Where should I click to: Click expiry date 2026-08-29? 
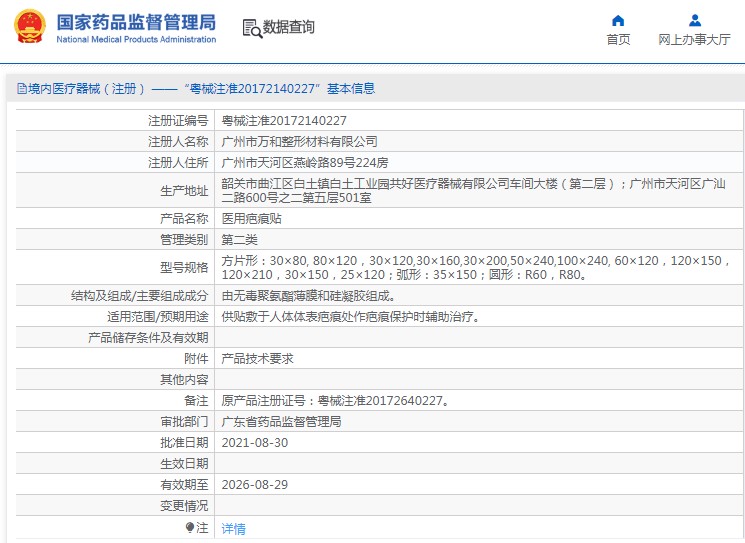(255, 485)
